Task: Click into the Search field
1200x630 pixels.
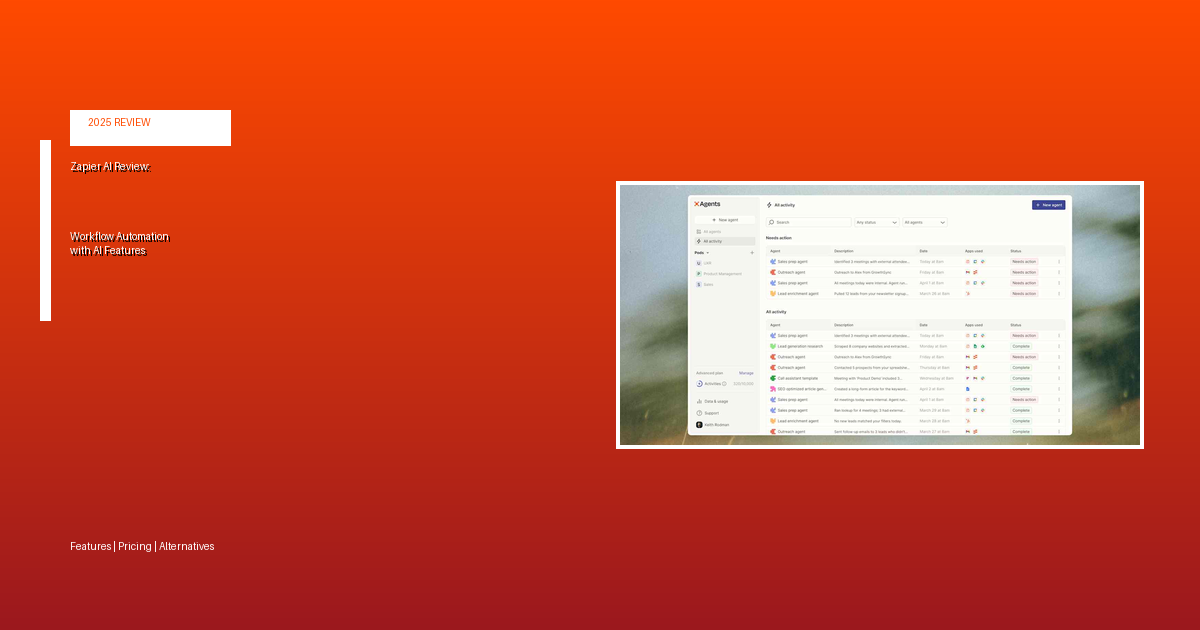Action: pos(809,222)
